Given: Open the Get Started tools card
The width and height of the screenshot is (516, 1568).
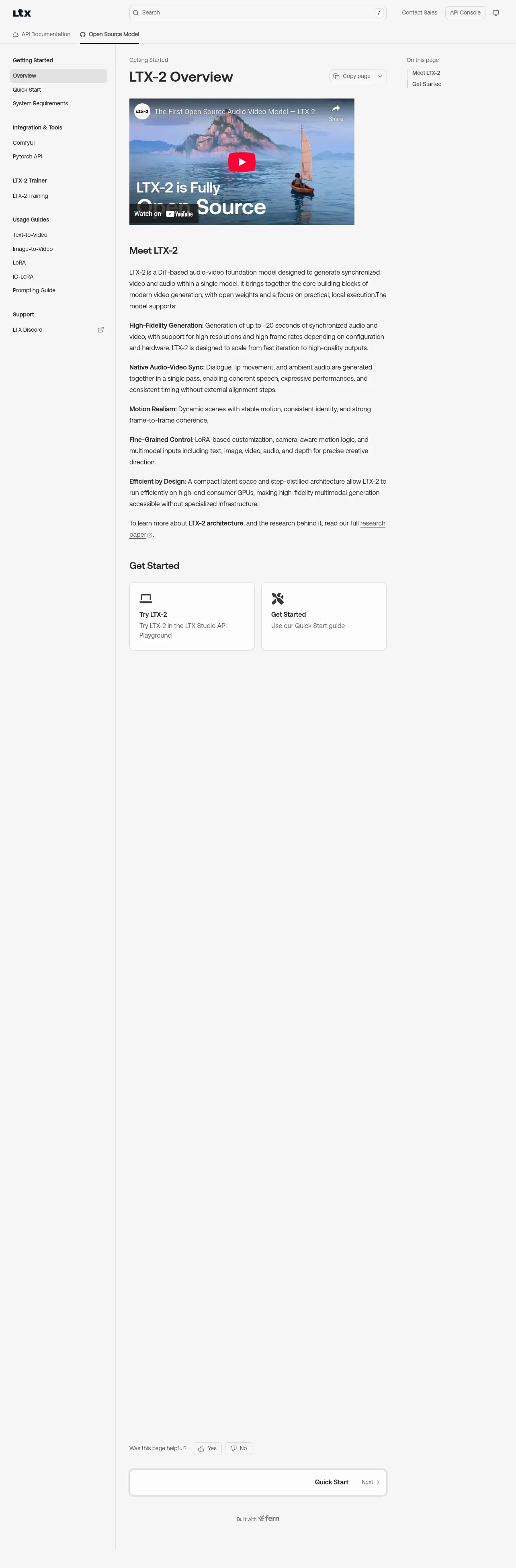Looking at the screenshot, I should [x=324, y=617].
